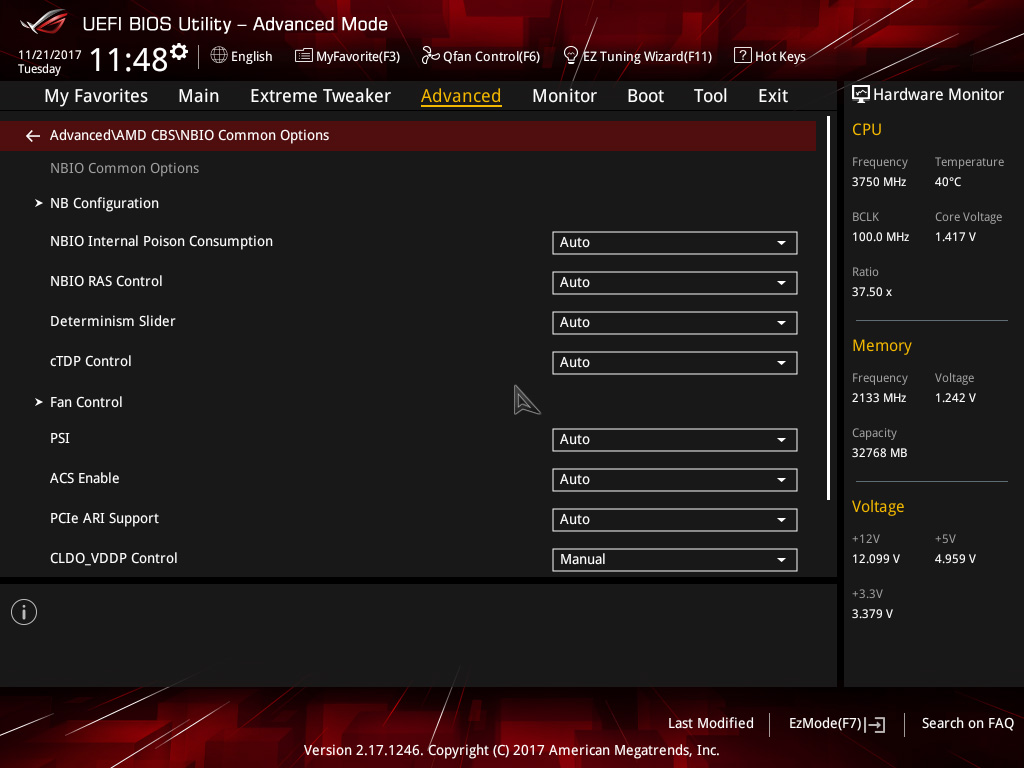Click Search on FAQ link
Viewport: 1024px width, 768px height.
[x=967, y=724]
